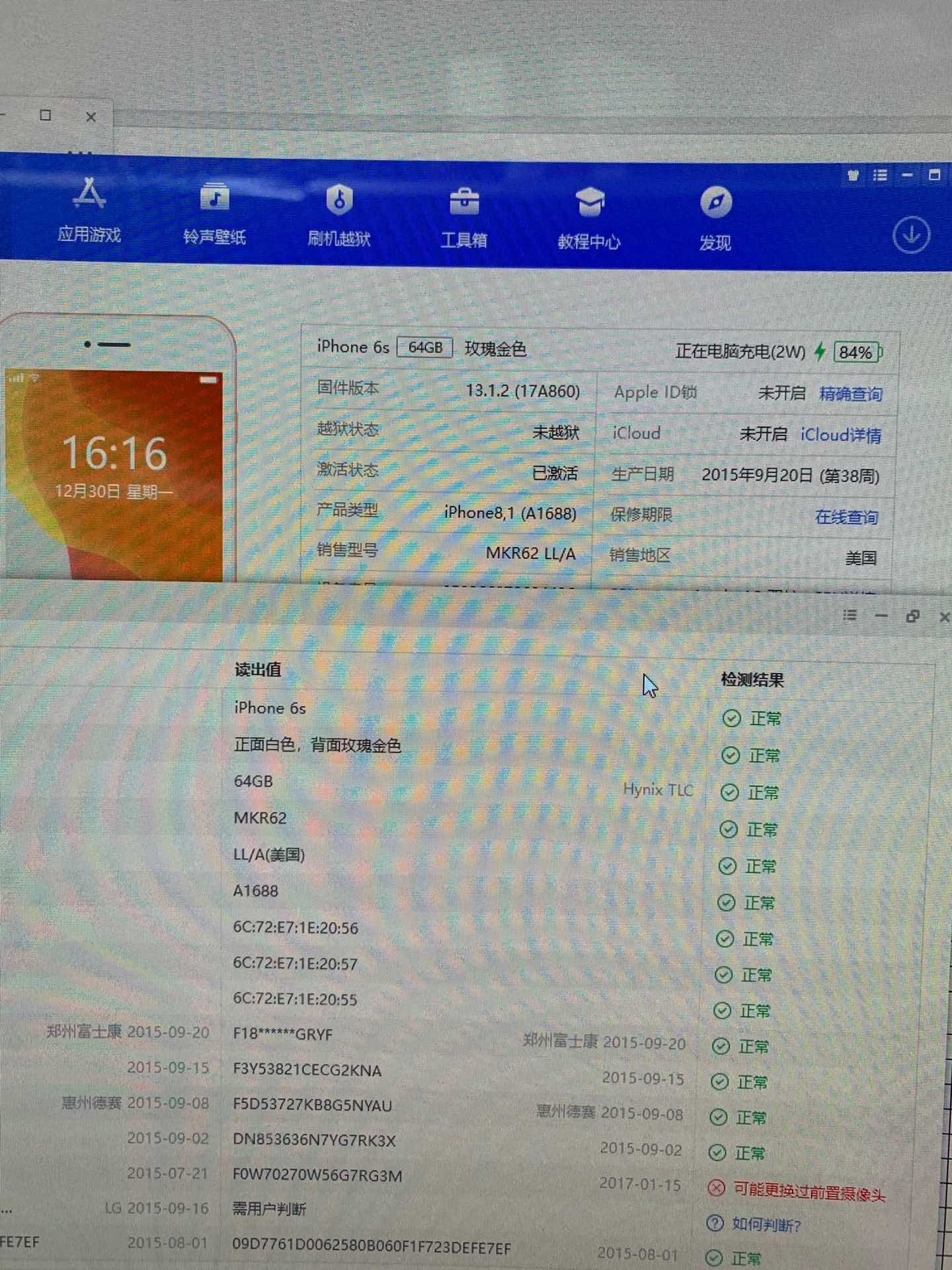Screen dimensions: 952x1270
Task: Select the sales region 美国 value
Action: (861, 558)
